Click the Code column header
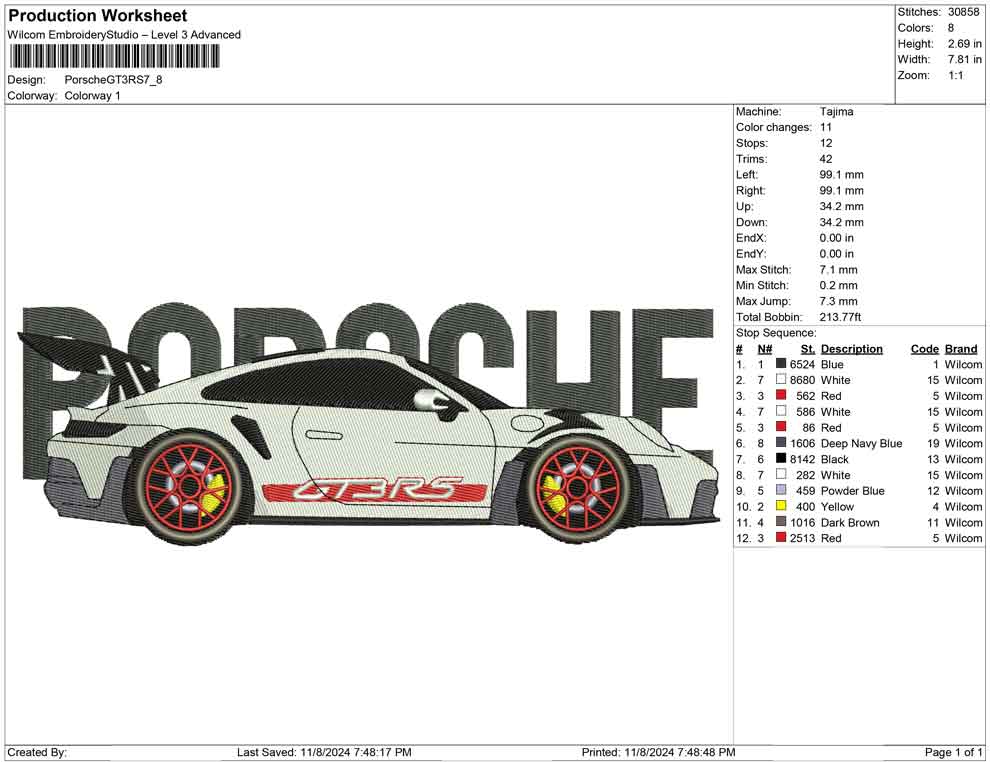 [925, 348]
